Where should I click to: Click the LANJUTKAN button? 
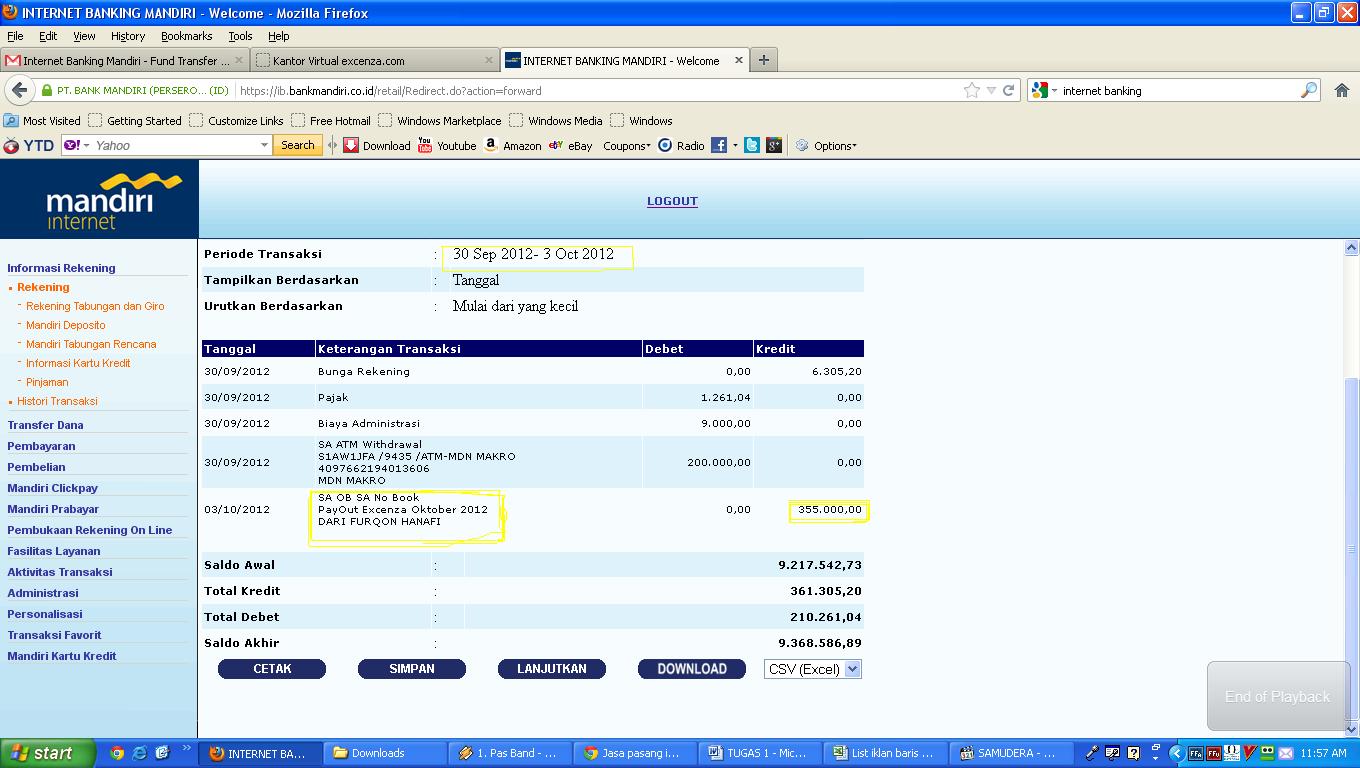pyautogui.click(x=552, y=669)
